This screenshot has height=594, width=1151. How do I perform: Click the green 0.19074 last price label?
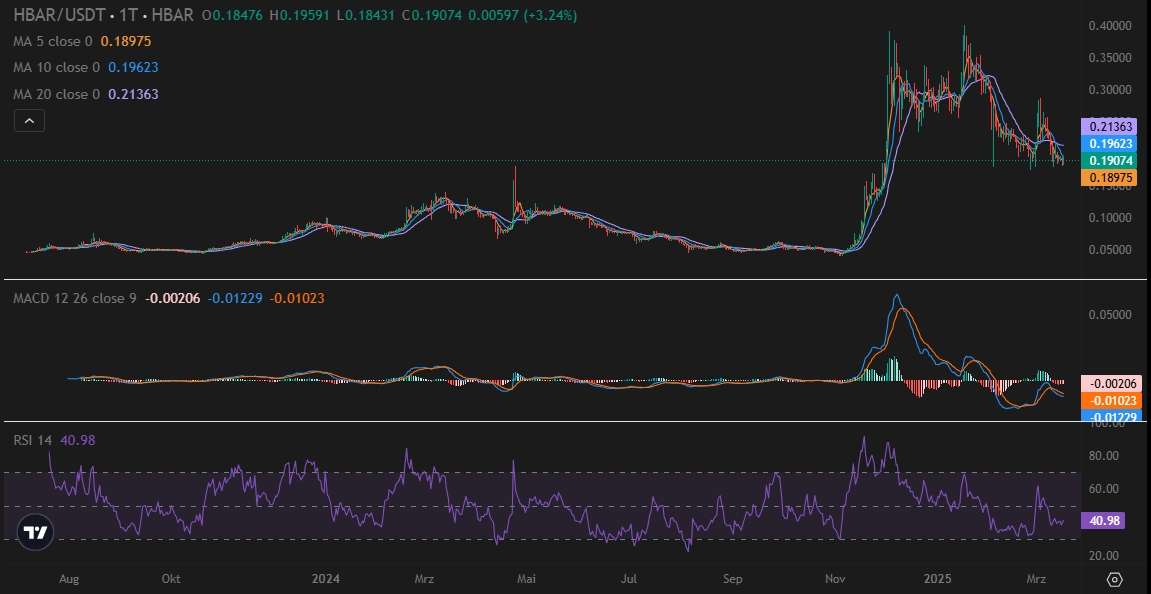point(1110,160)
